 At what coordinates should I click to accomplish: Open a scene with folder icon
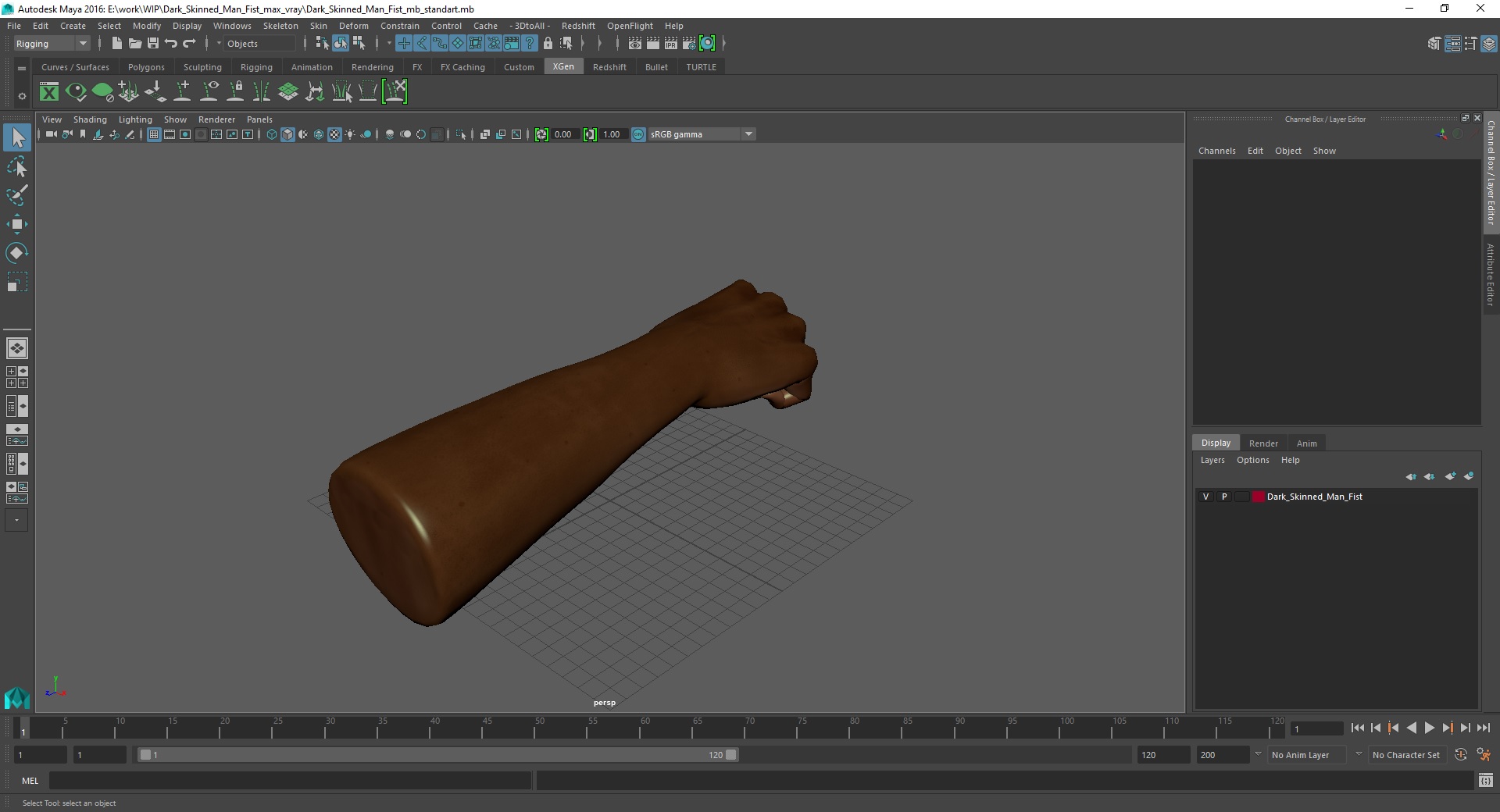pyautogui.click(x=134, y=44)
